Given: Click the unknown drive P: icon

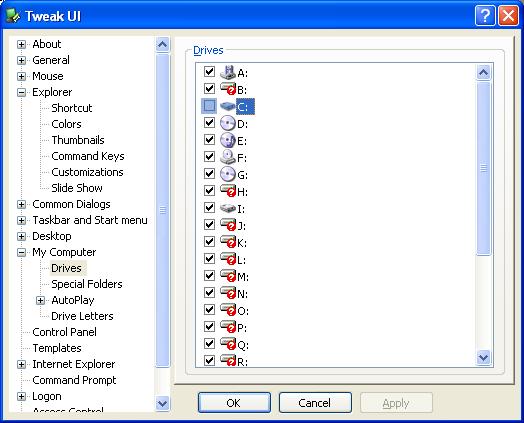Looking at the screenshot, I should point(228,327).
